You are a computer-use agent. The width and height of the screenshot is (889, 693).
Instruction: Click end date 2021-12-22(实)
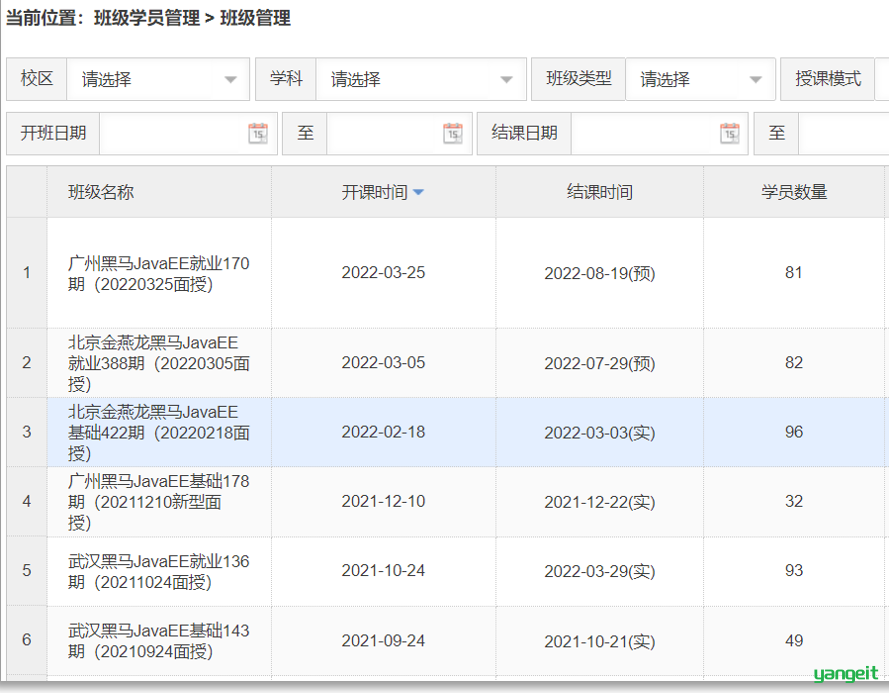click(600, 502)
